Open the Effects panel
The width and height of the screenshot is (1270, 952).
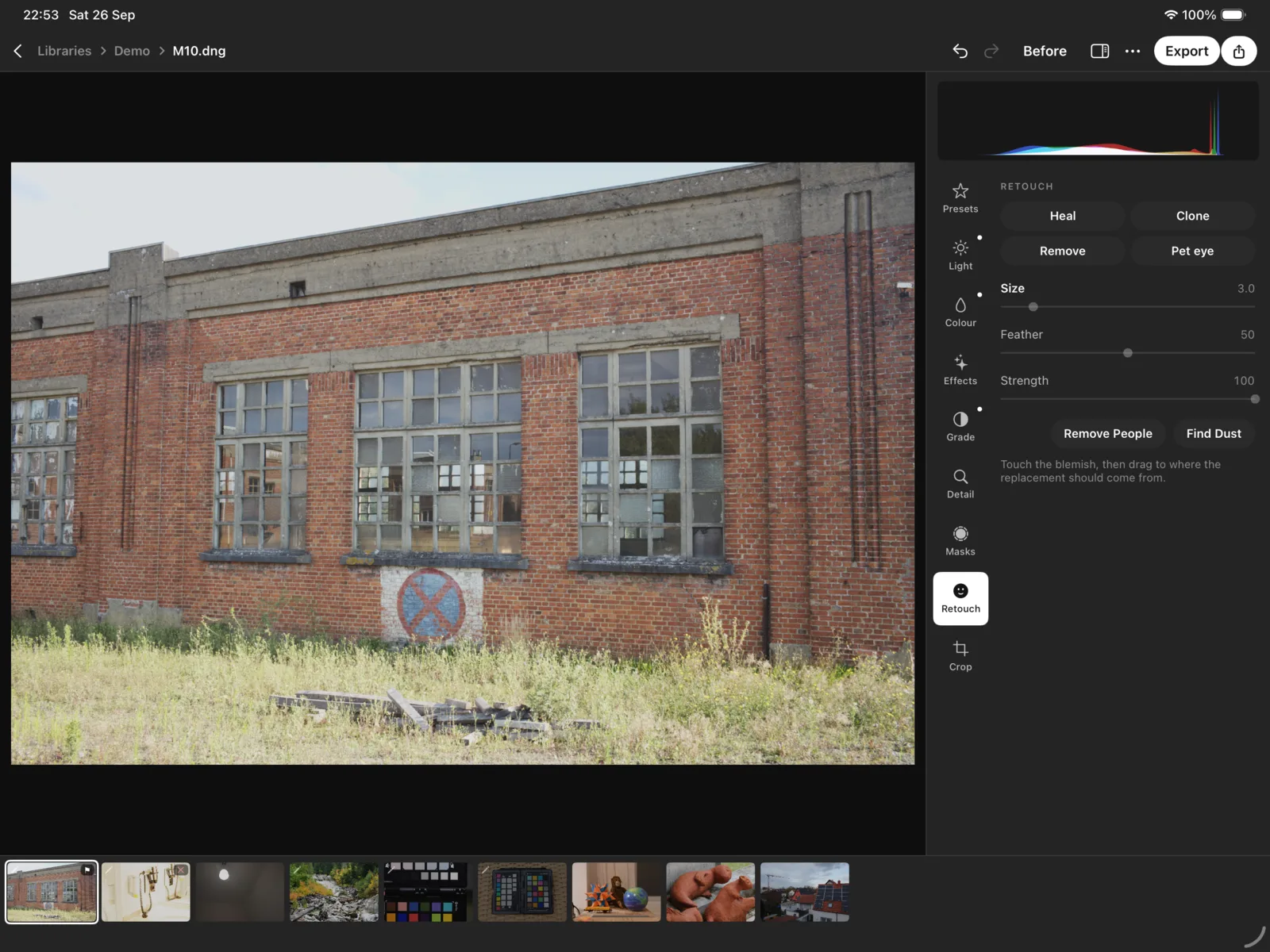pyautogui.click(x=960, y=370)
